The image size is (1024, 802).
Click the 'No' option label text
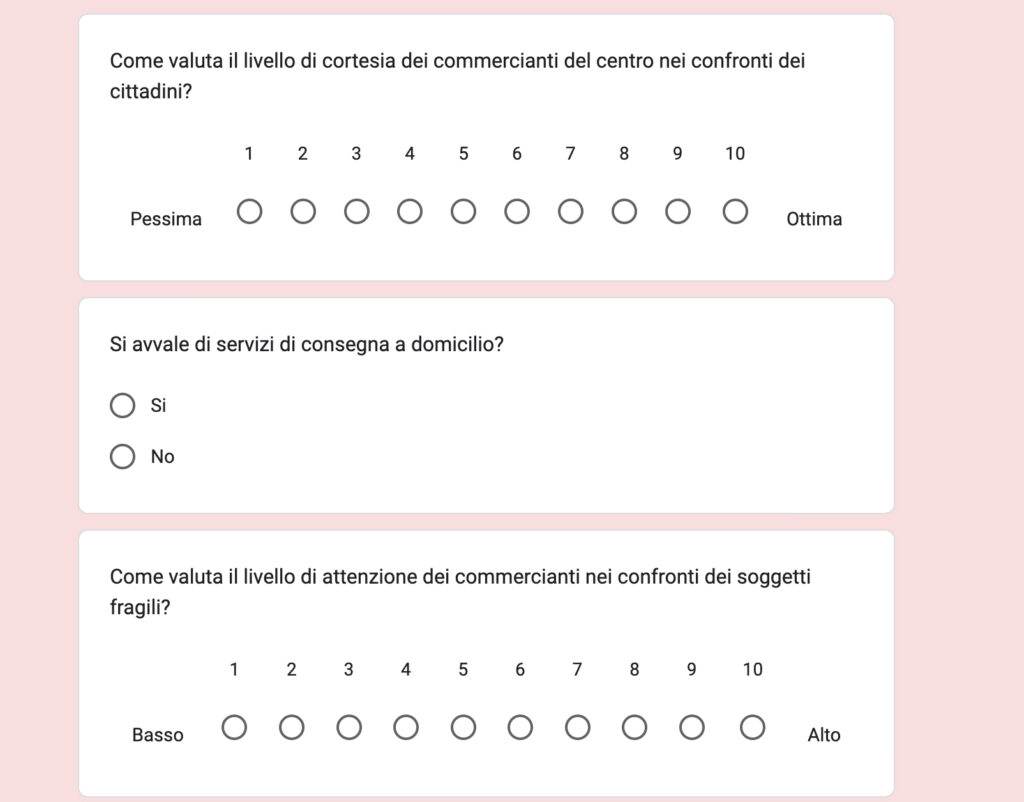[162, 457]
